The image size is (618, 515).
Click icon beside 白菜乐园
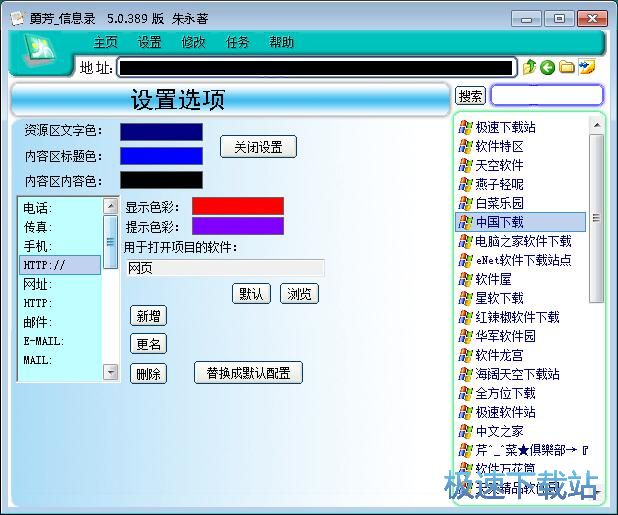pos(465,203)
